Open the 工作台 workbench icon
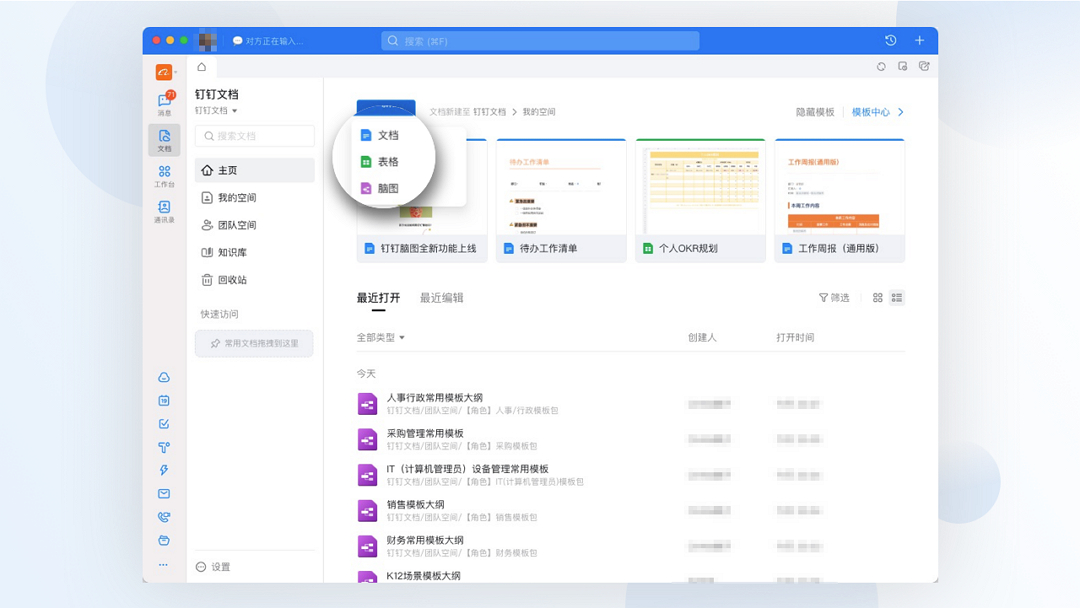The height and width of the screenshot is (608, 1080). pyautogui.click(x=164, y=174)
